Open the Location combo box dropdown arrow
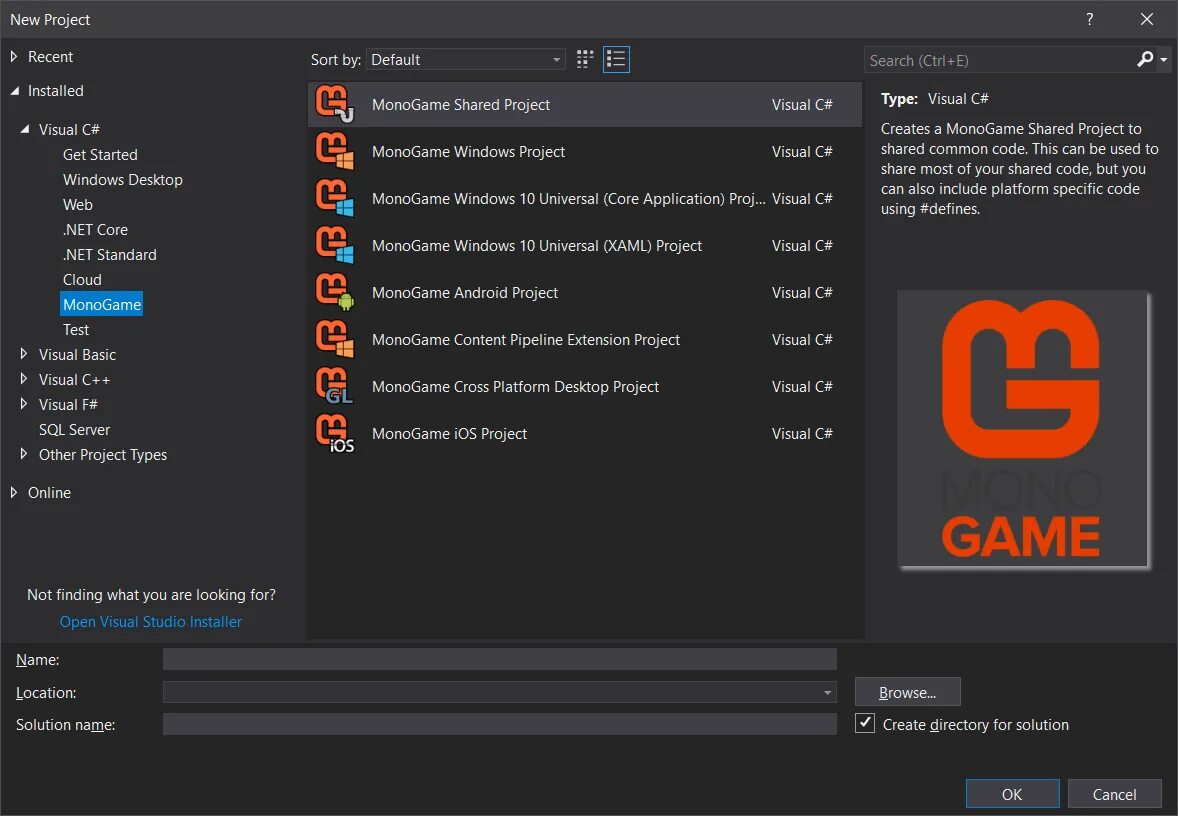Screen dimensions: 1178x816 [x=827, y=692]
